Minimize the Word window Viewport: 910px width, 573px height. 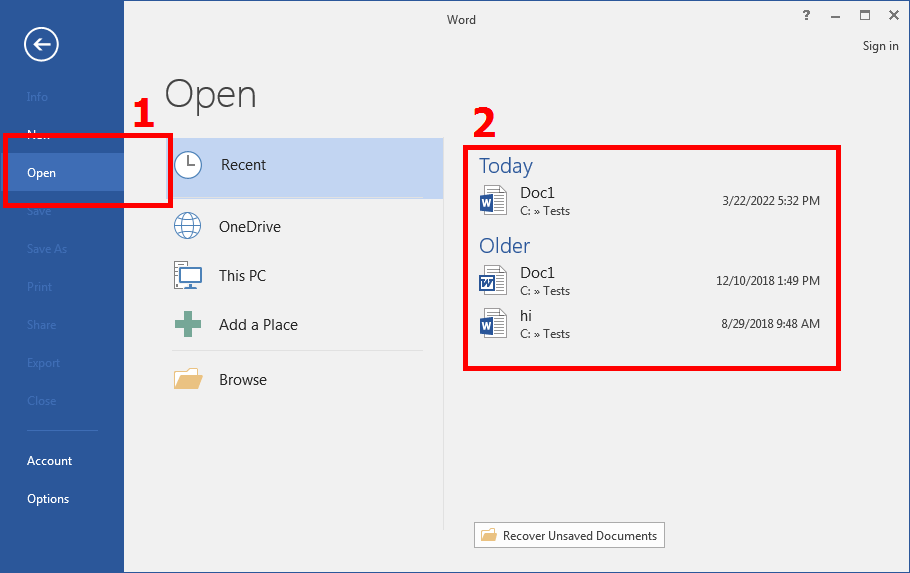point(836,16)
